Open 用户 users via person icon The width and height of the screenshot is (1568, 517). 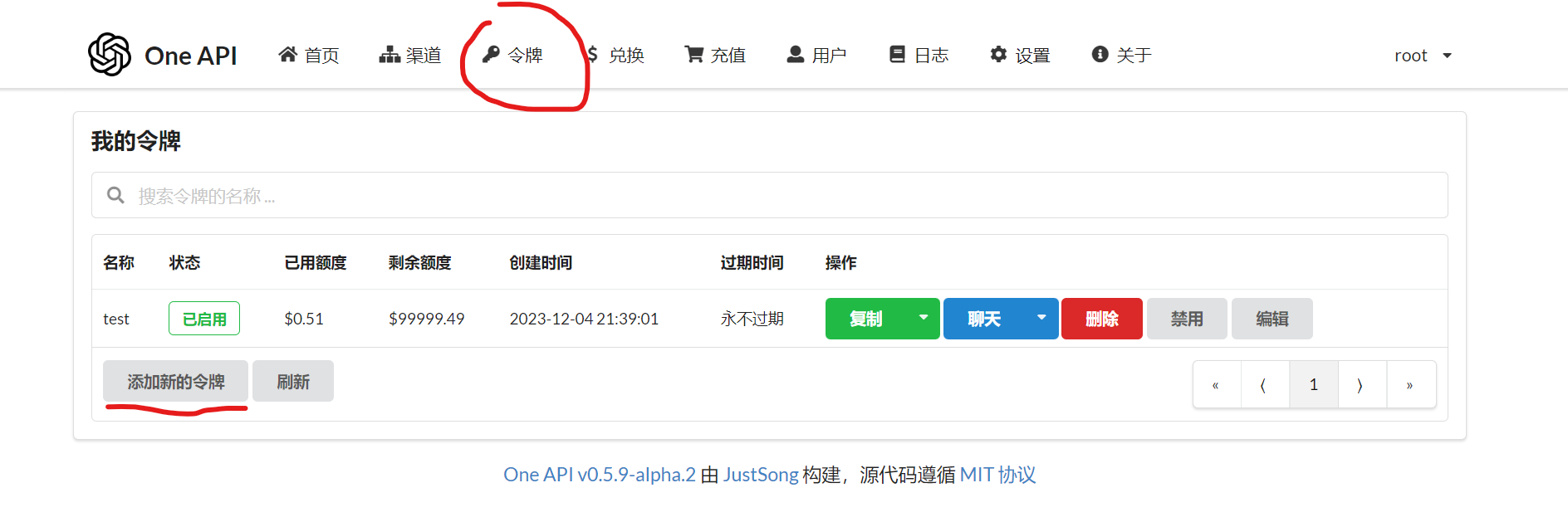(x=796, y=55)
